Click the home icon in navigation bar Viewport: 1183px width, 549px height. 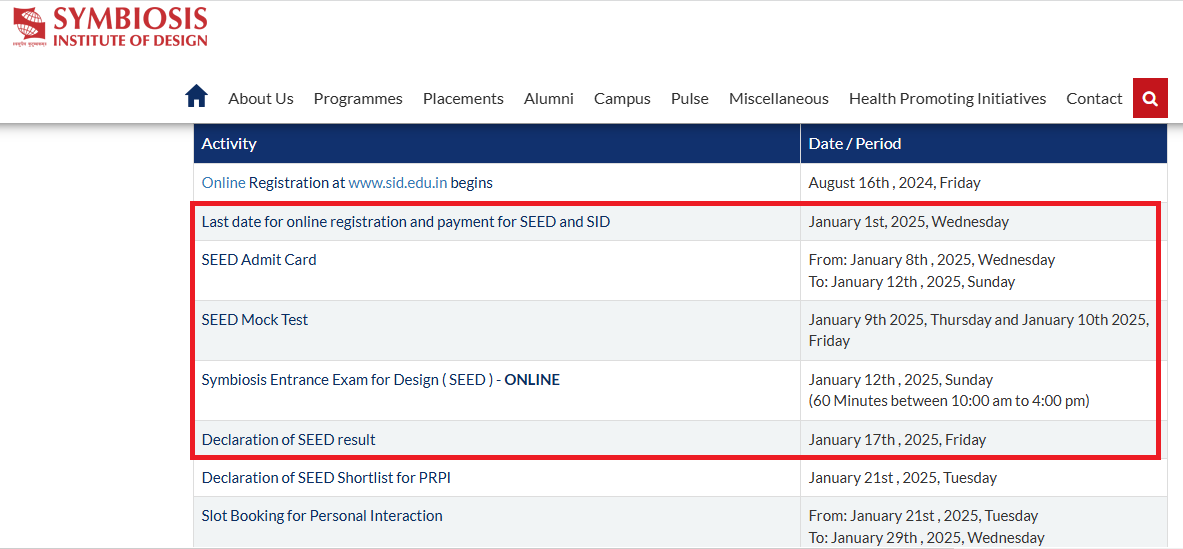pyautogui.click(x=196, y=97)
